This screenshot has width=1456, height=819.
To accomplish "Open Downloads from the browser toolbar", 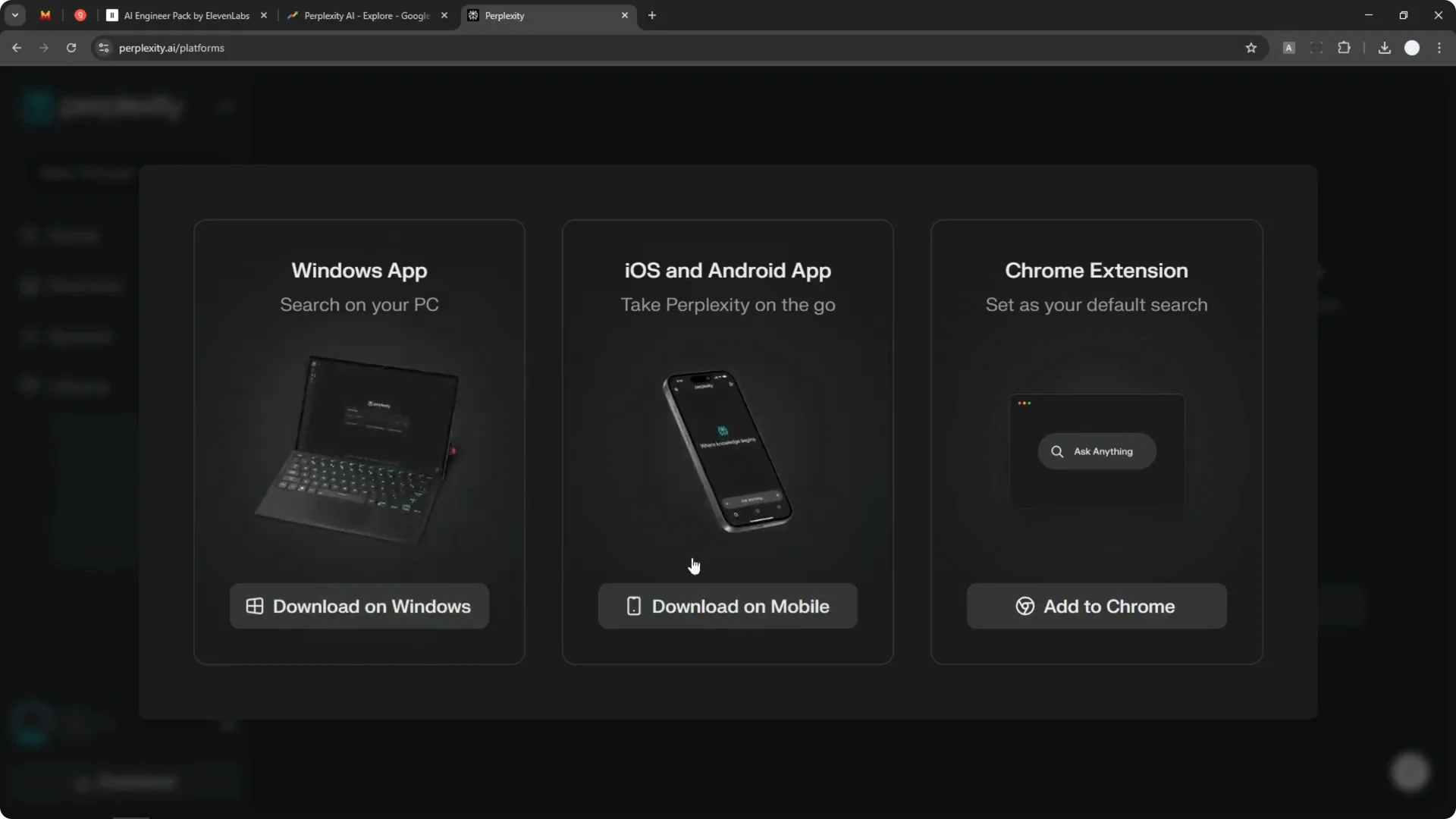I will [x=1384, y=48].
